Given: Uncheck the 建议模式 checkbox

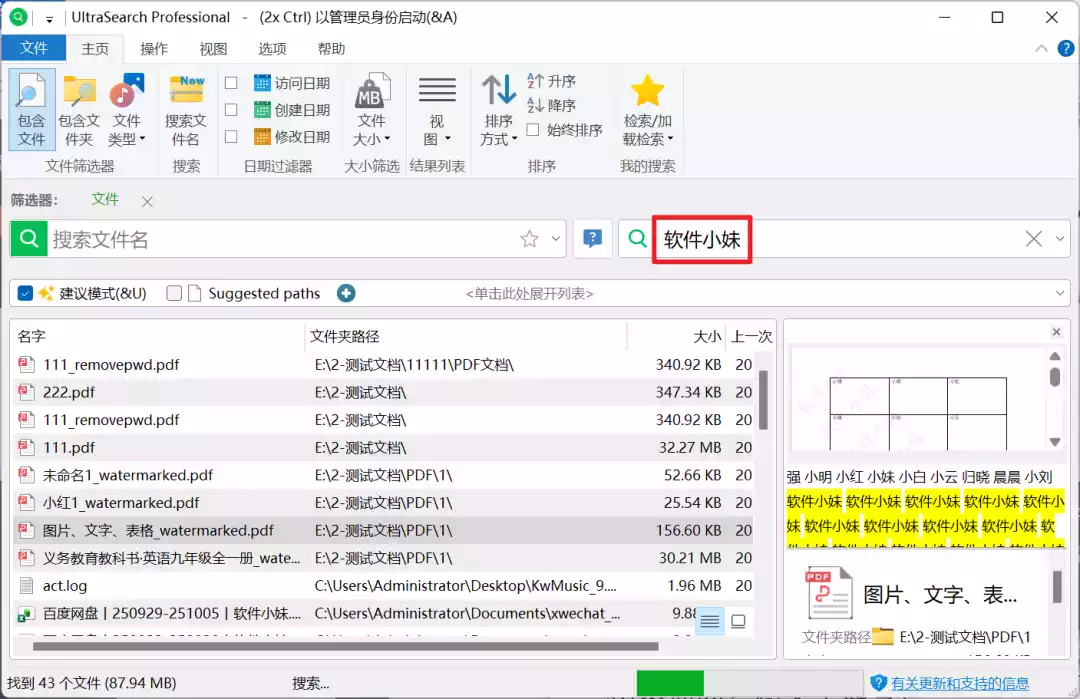Looking at the screenshot, I should (x=26, y=293).
